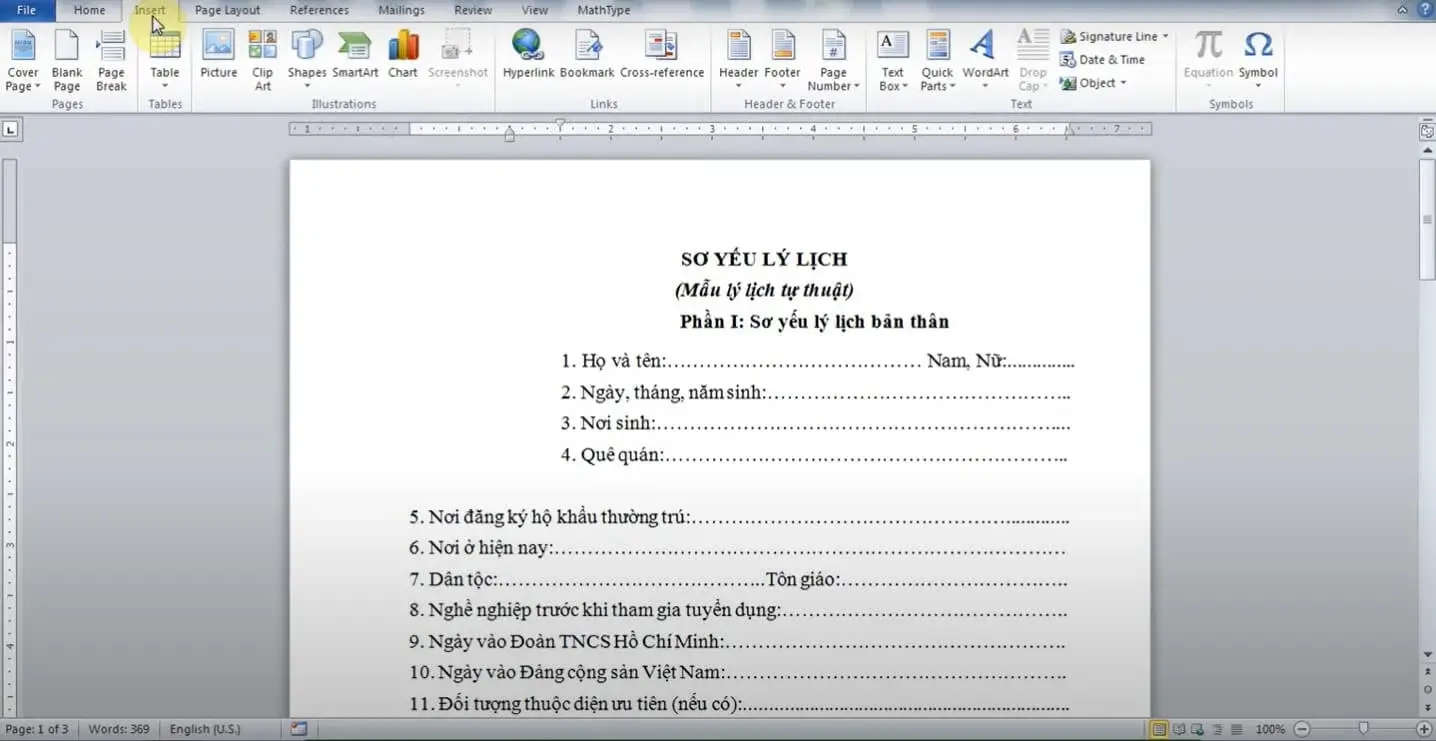Click the scroll down arrow
1436x741 pixels.
click(1426, 654)
